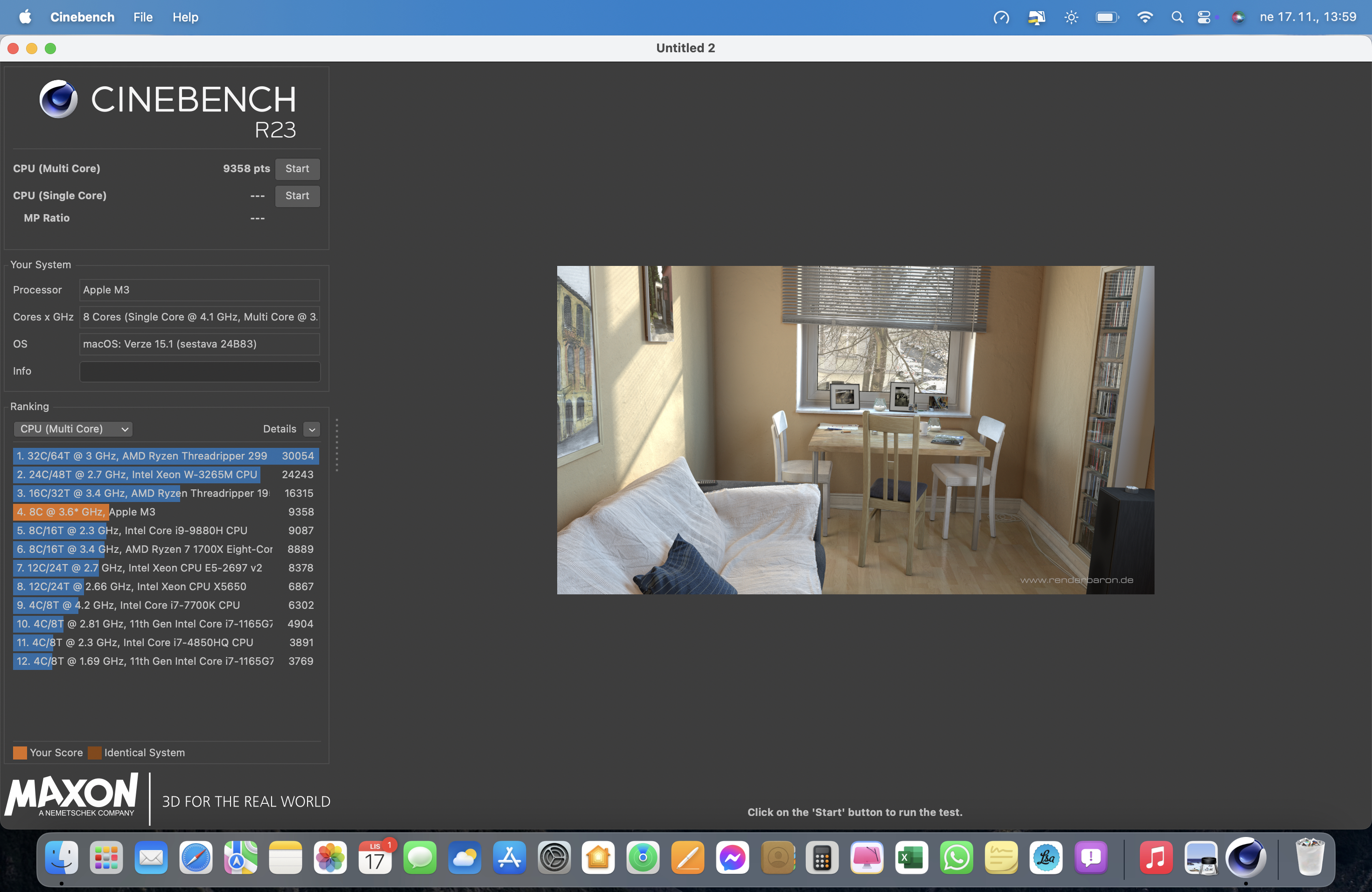Click the orange Your Score color swatch
The image size is (1372, 892).
(x=20, y=753)
